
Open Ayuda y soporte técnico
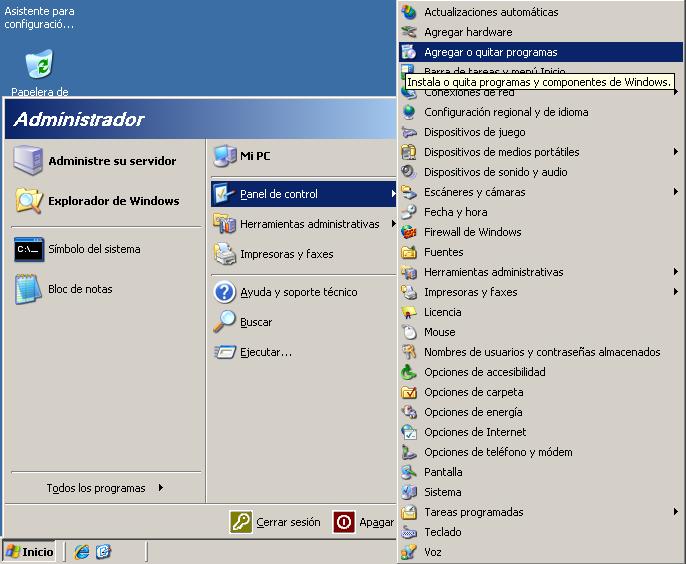point(304,292)
